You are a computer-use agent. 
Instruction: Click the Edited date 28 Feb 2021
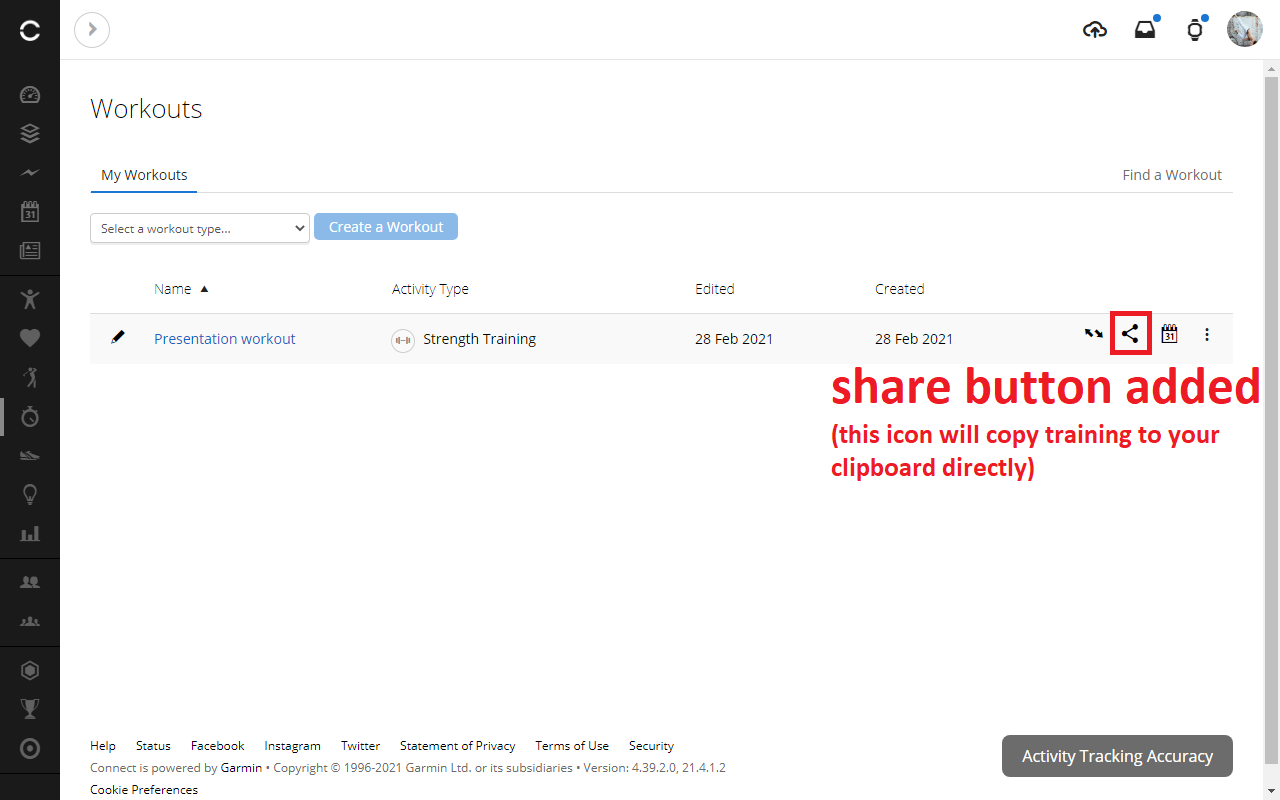(x=734, y=339)
